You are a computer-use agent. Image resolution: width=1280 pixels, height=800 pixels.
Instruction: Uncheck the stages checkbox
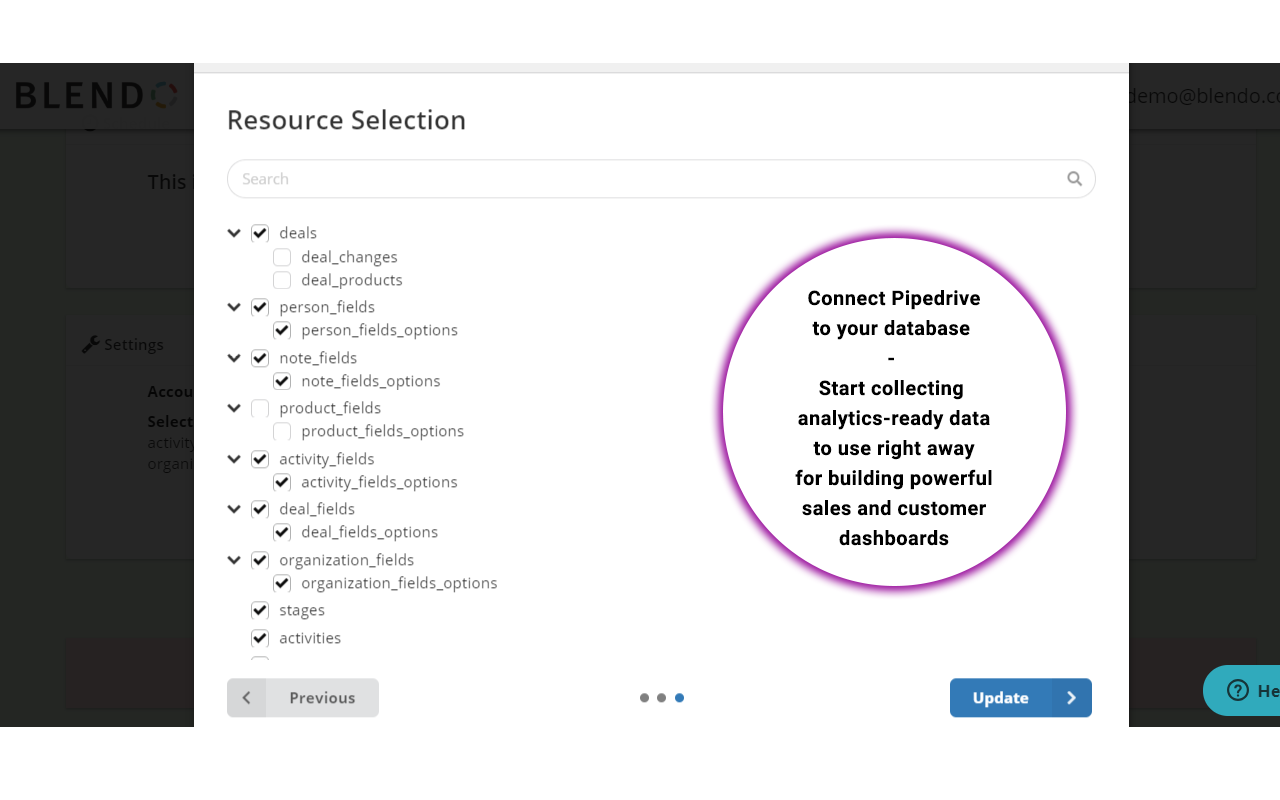click(x=260, y=609)
